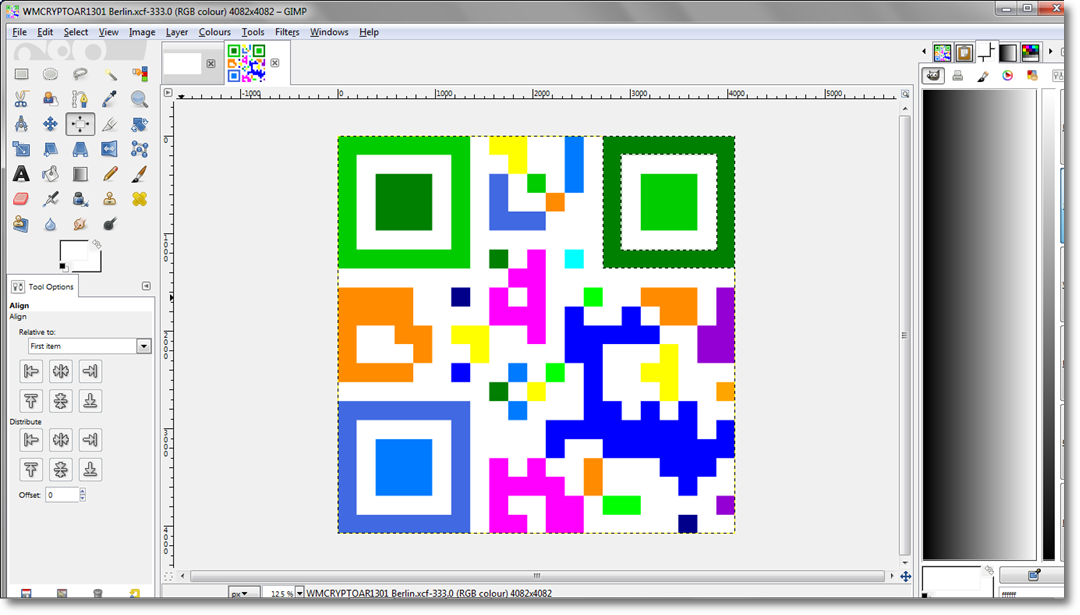Viewport: 1080px width, 615px height.
Task: Select the Paintbrush tool
Action: tap(139, 174)
